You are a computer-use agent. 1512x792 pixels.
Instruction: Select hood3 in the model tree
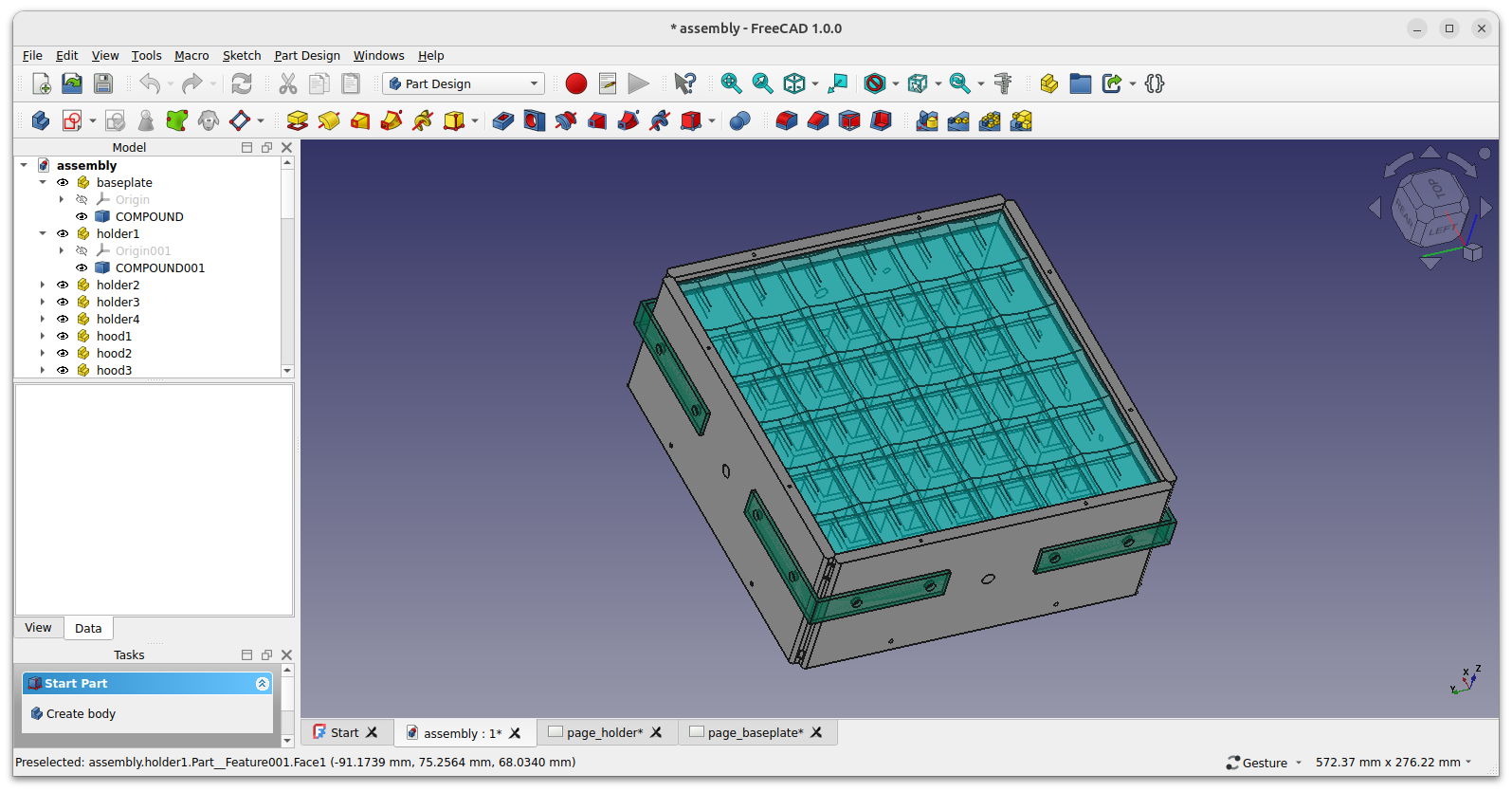pyautogui.click(x=114, y=370)
